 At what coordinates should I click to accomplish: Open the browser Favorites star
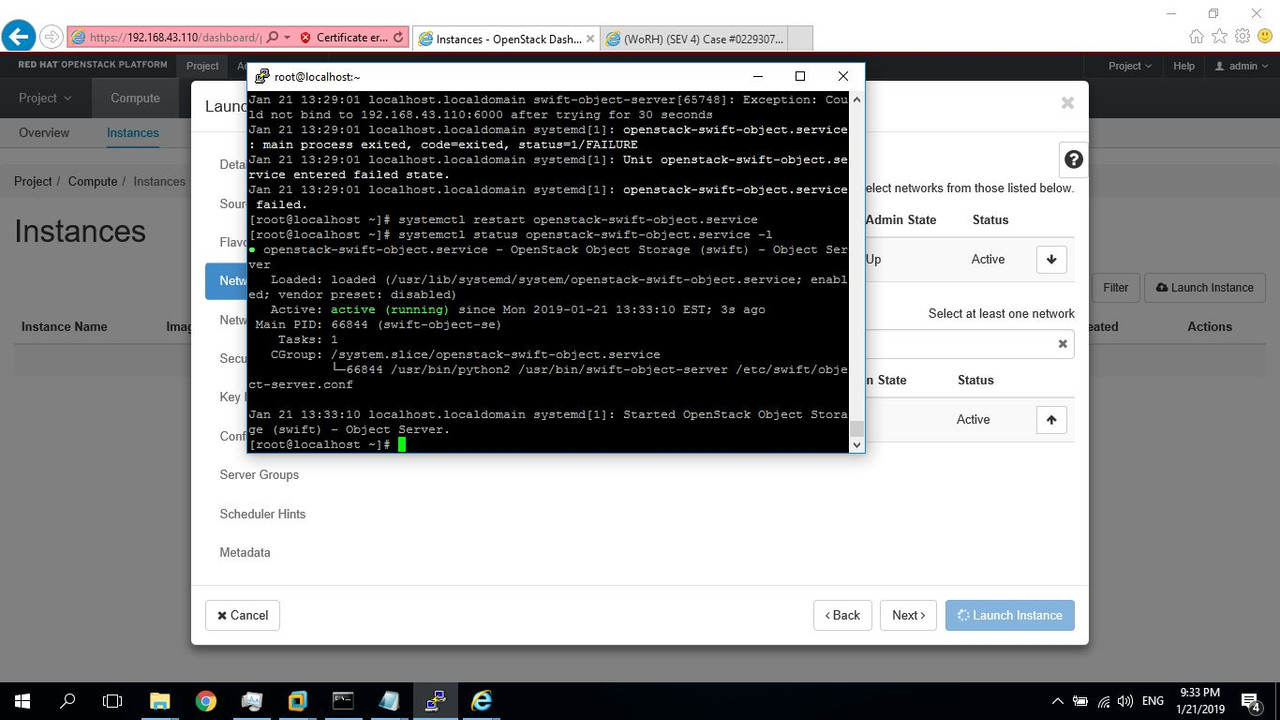[1219, 37]
